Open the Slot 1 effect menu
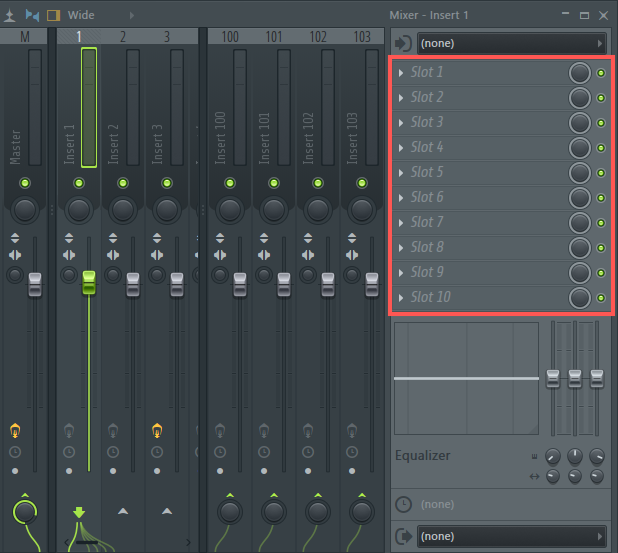The height and width of the screenshot is (553, 618). [401, 73]
